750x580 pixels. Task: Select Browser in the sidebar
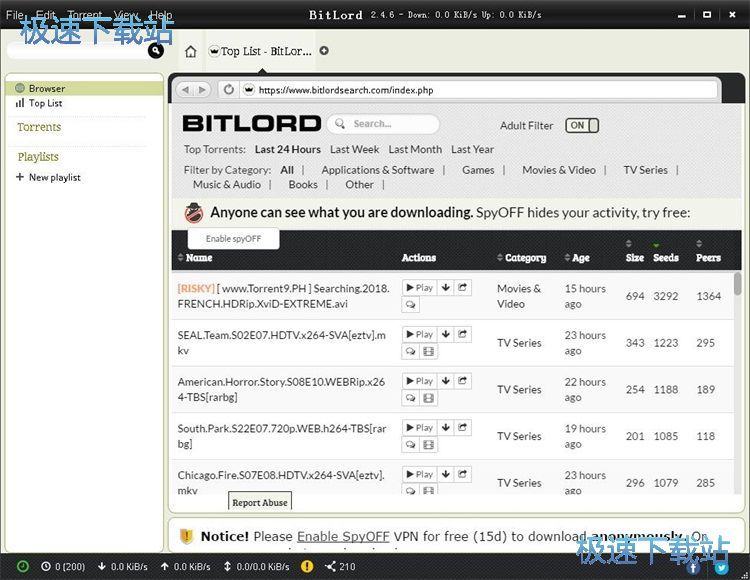pyautogui.click(x=85, y=88)
